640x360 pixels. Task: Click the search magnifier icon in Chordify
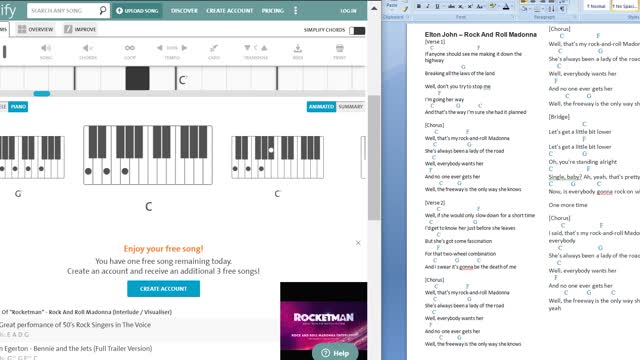tap(103, 10)
